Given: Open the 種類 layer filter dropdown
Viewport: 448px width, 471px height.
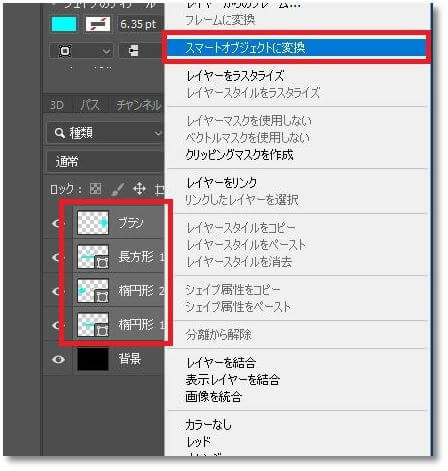Looking at the screenshot, I should 105,133.
